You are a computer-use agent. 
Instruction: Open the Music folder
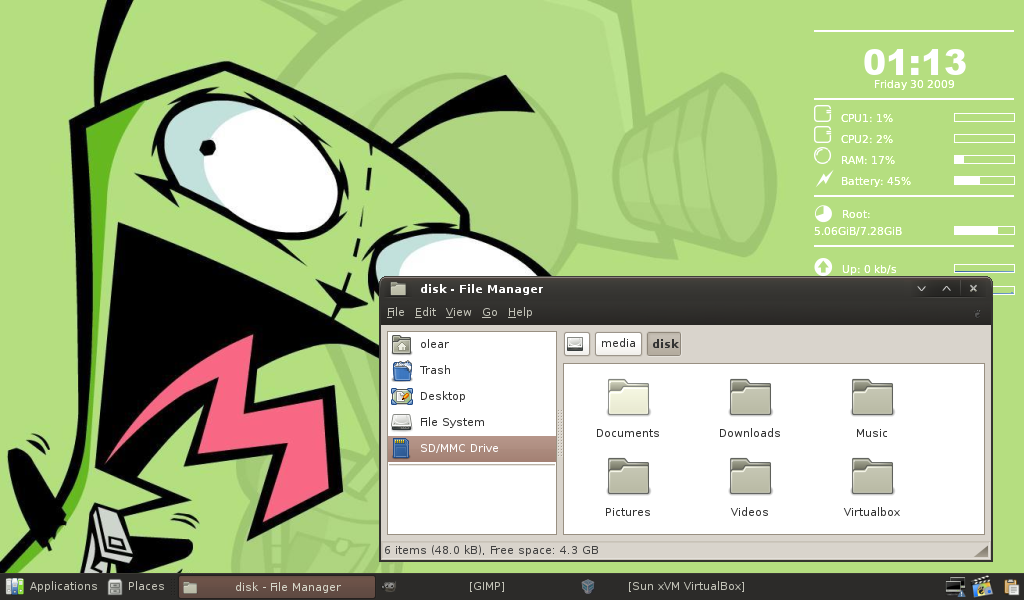pyautogui.click(x=872, y=409)
